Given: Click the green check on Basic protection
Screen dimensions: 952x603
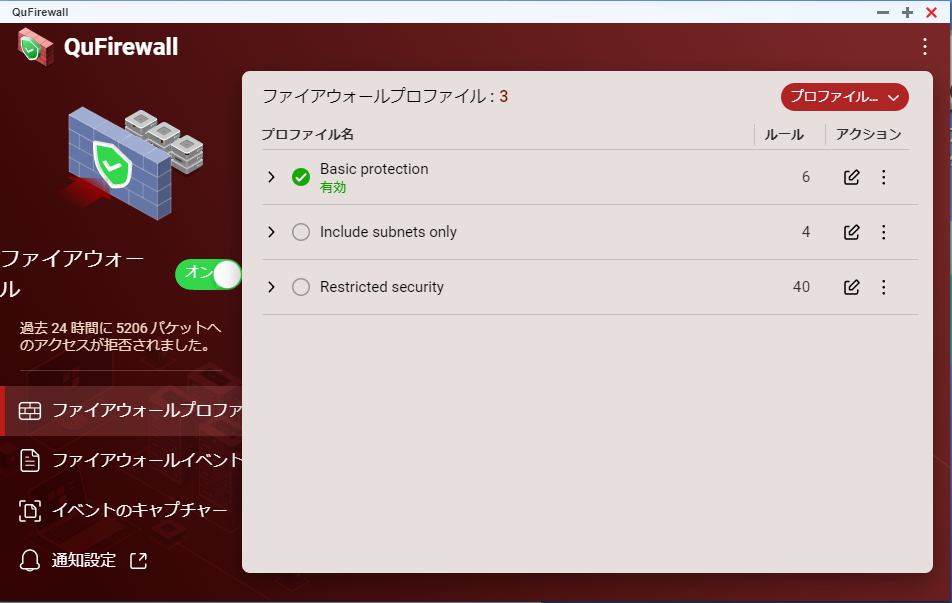Looking at the screenshot, I should tap(301, 177).
